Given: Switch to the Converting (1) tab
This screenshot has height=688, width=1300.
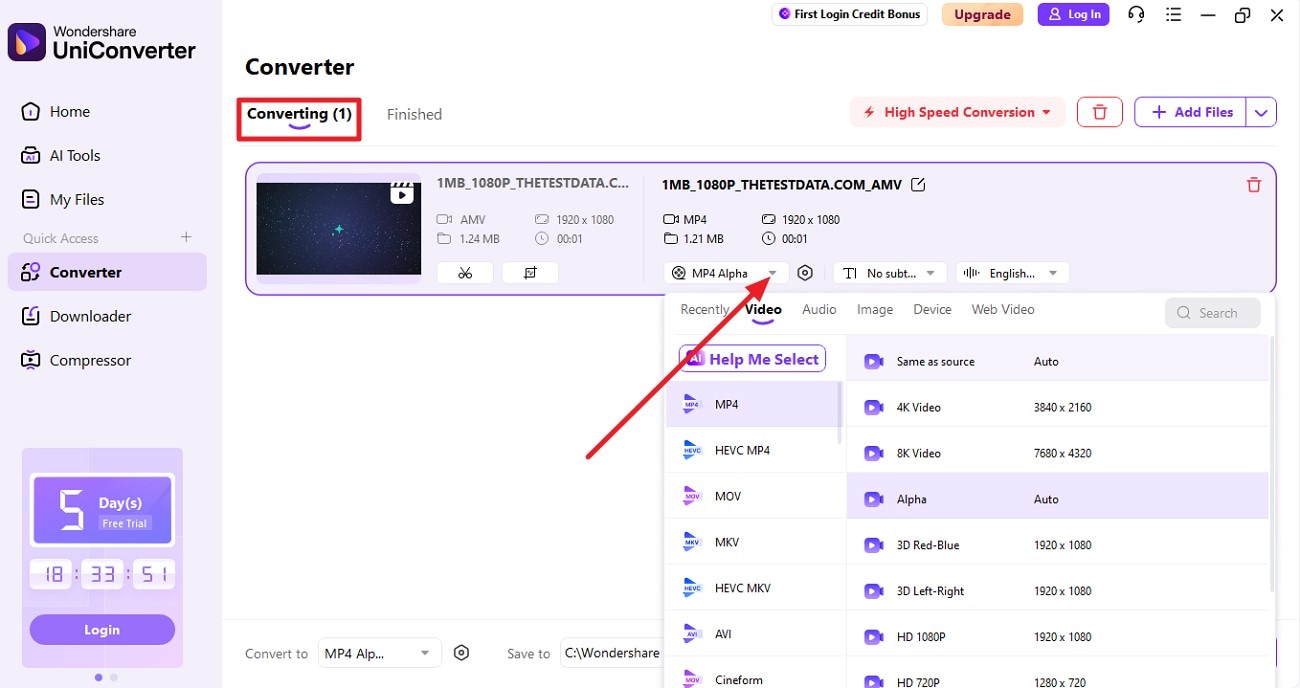Looking at the screenshot, I should coord(299,114).
